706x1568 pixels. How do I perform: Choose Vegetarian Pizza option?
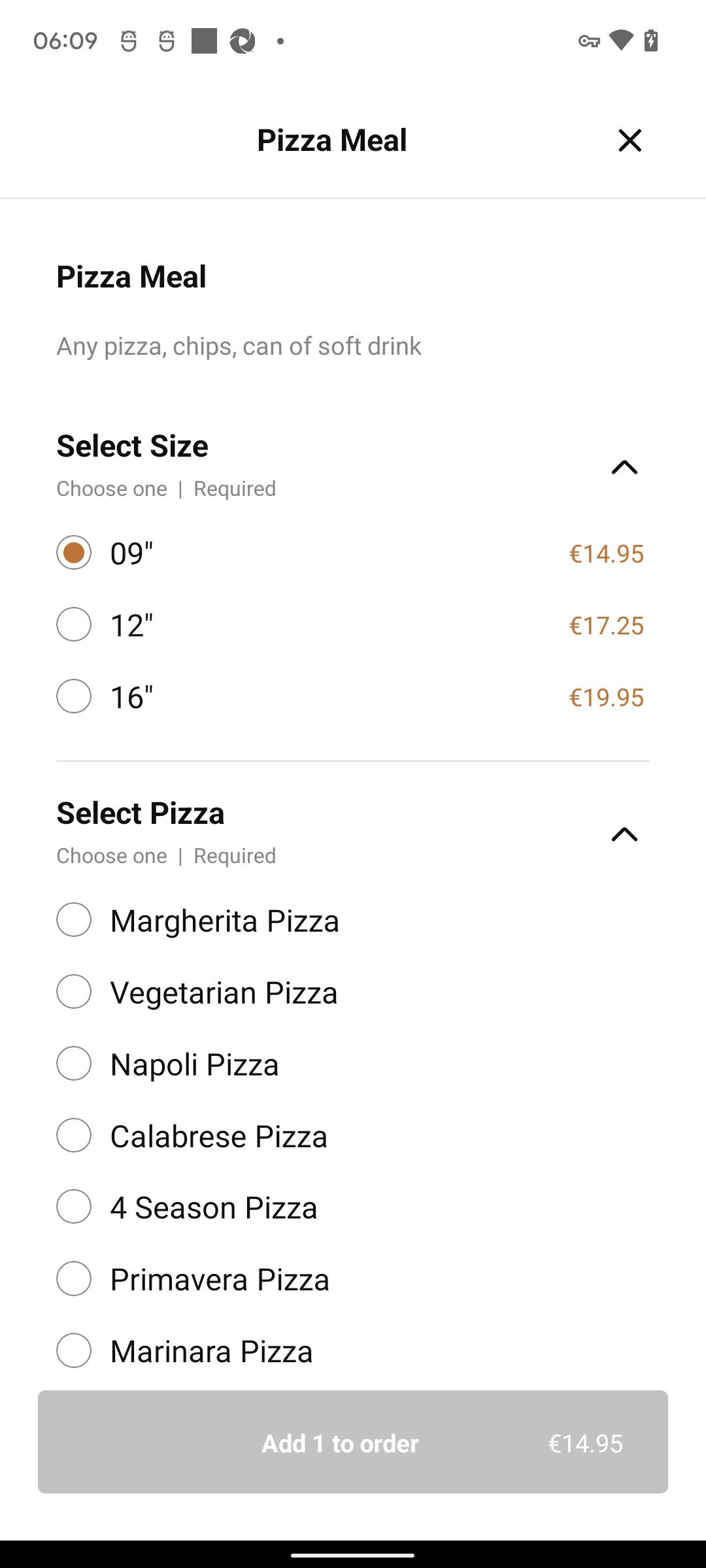pyautogui.click(x=74, y=992)
